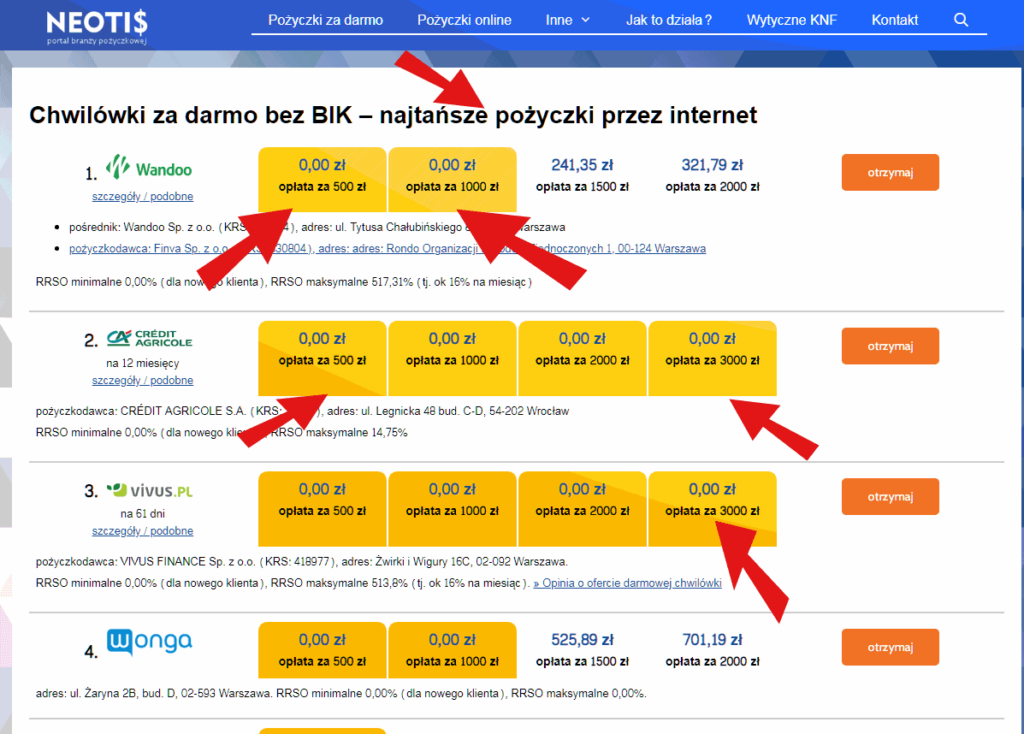1024x734 pixels.
Task: Click pożyczkodawca: CRÉDIT AGRICOLE S.A. text
Action: 138,411
